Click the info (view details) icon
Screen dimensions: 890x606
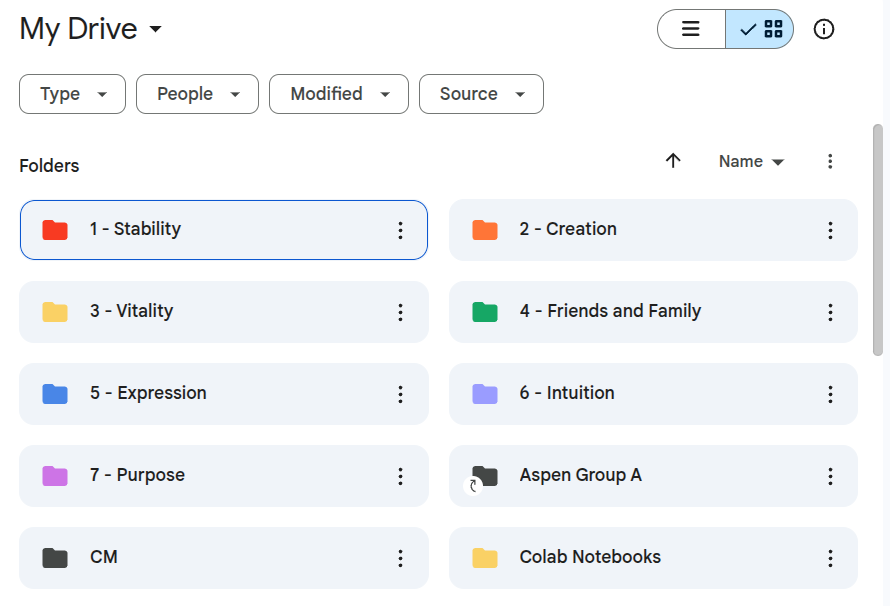[824, 29]
